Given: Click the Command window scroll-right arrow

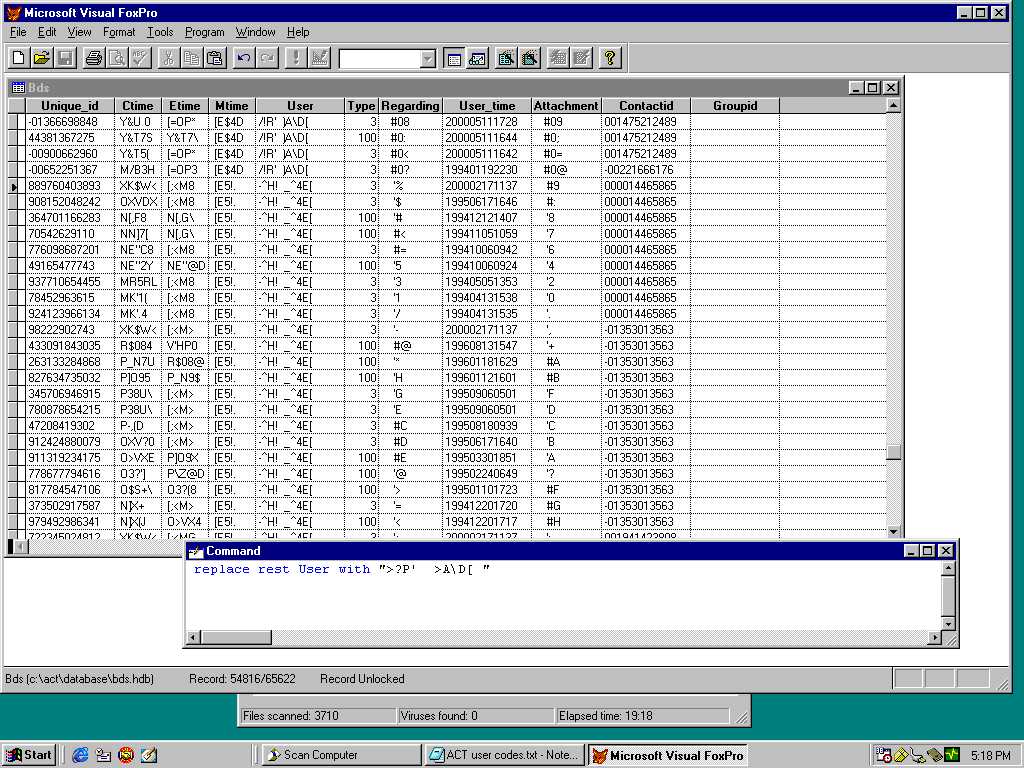Looking at the screenshot, I should click(x=935, y=637).
